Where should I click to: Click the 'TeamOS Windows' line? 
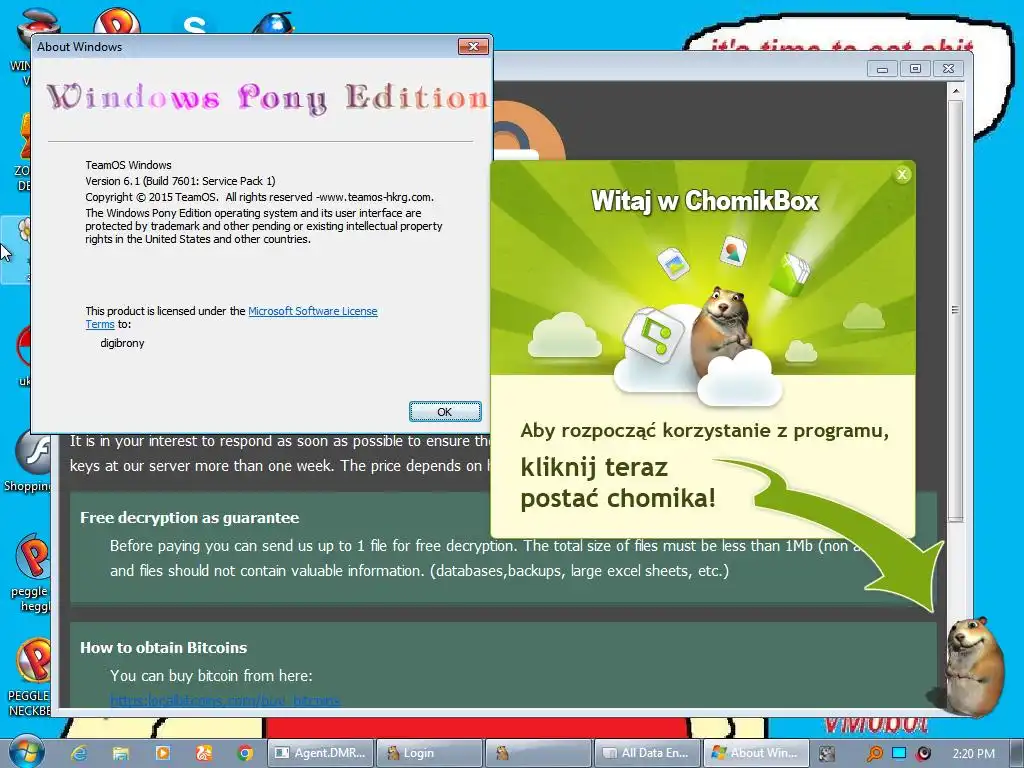coord(128,165)
